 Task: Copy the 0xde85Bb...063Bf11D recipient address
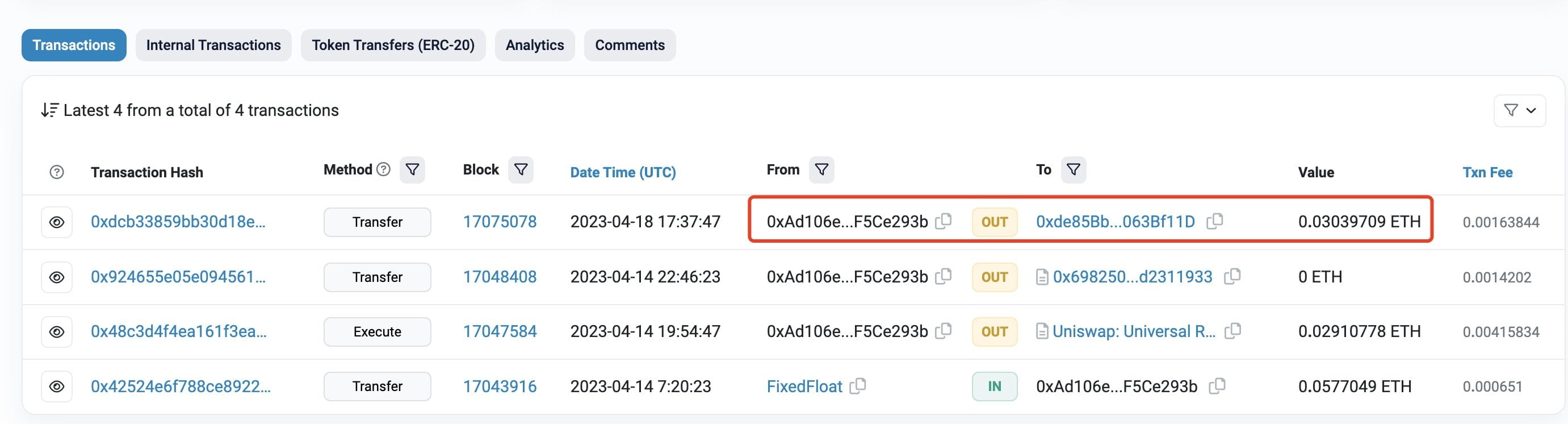point(1214,221)
